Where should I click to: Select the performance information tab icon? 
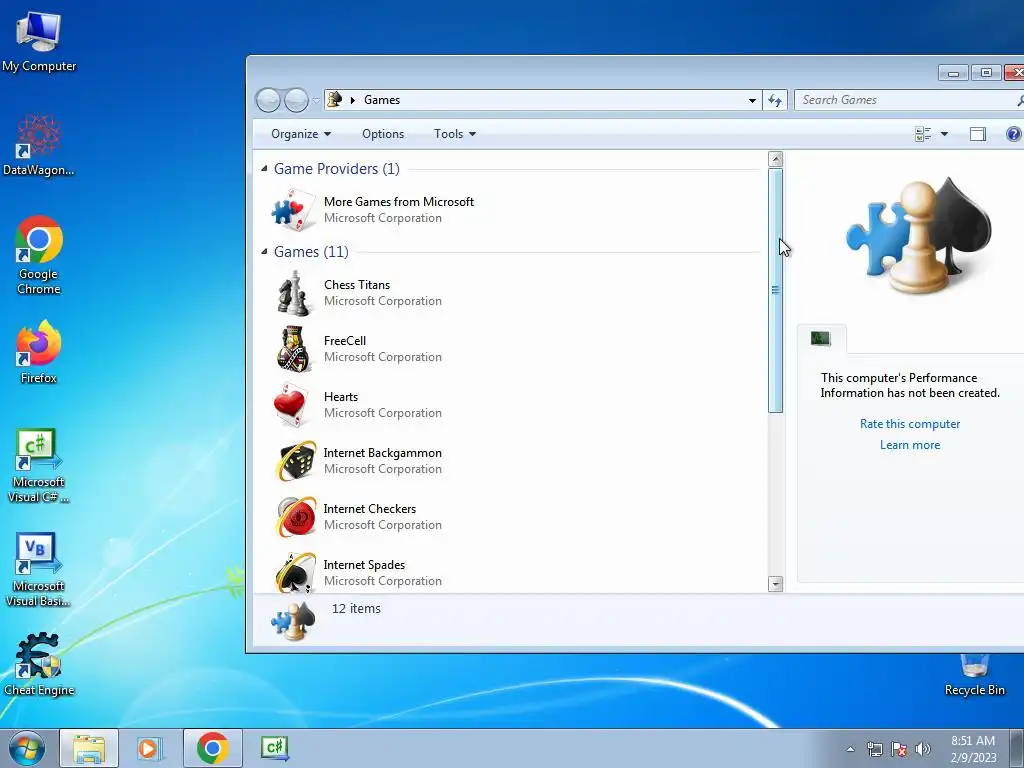click(x=821, y=338)
